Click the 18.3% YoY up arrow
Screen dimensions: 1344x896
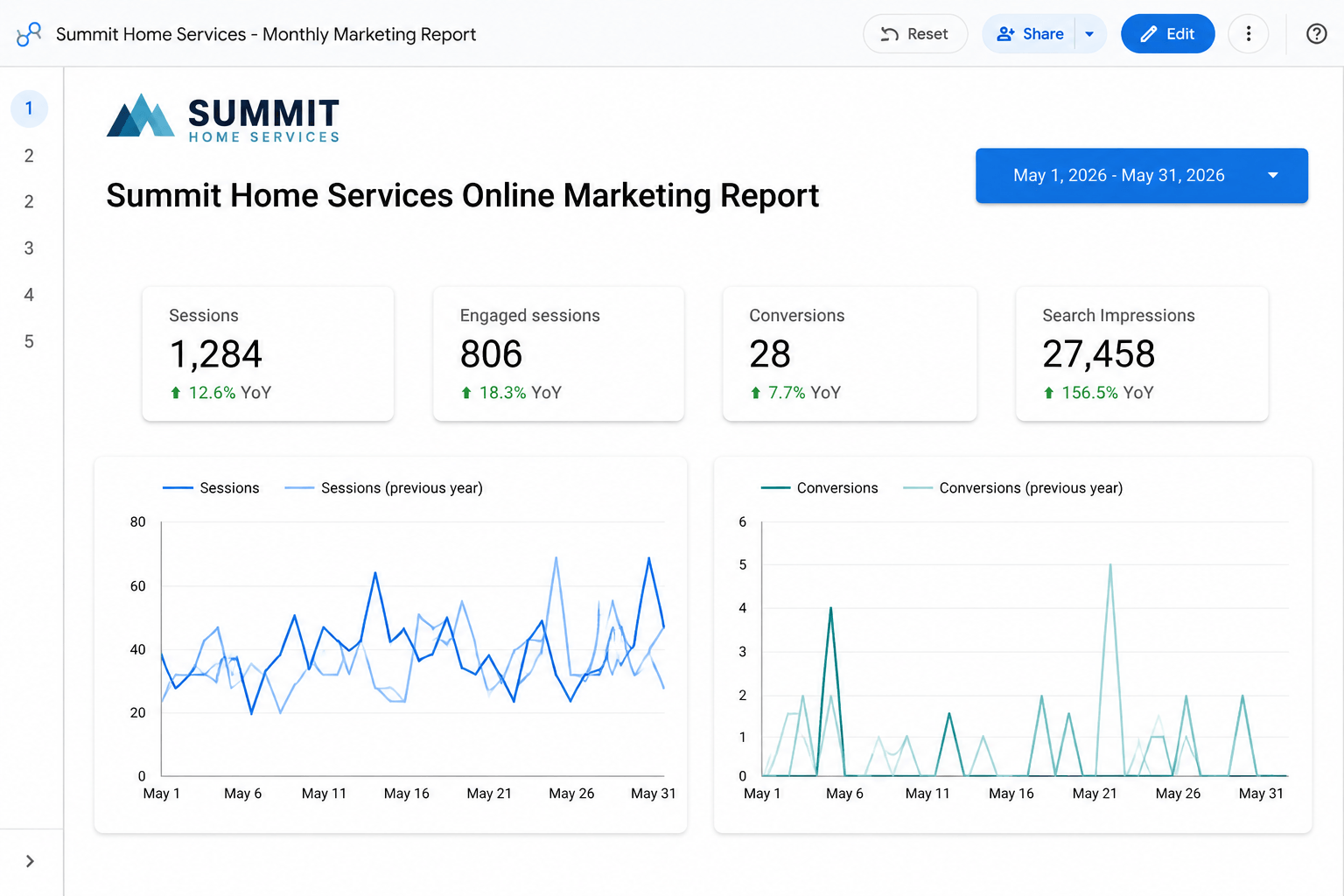[466, 393]
